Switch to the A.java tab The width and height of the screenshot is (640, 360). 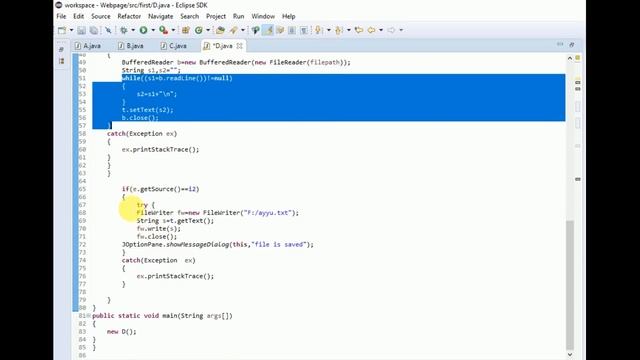88,46
